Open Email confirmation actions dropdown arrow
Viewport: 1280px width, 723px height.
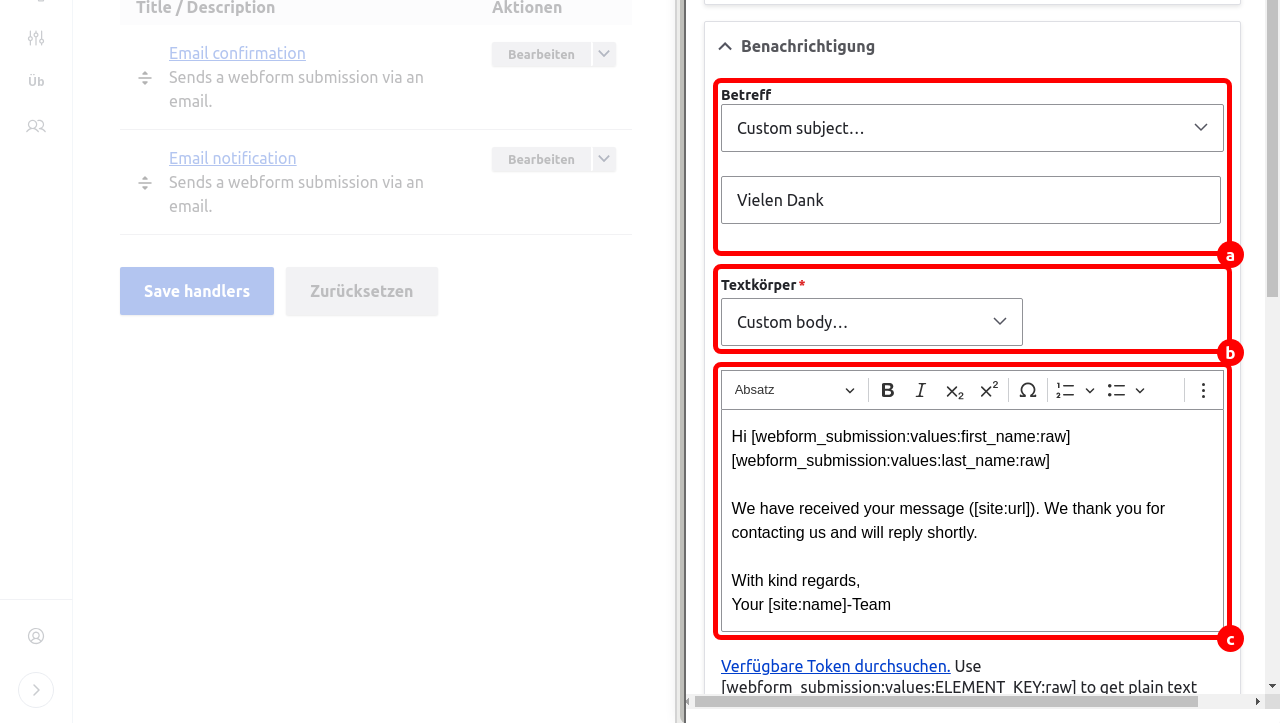tap(604, 54)
